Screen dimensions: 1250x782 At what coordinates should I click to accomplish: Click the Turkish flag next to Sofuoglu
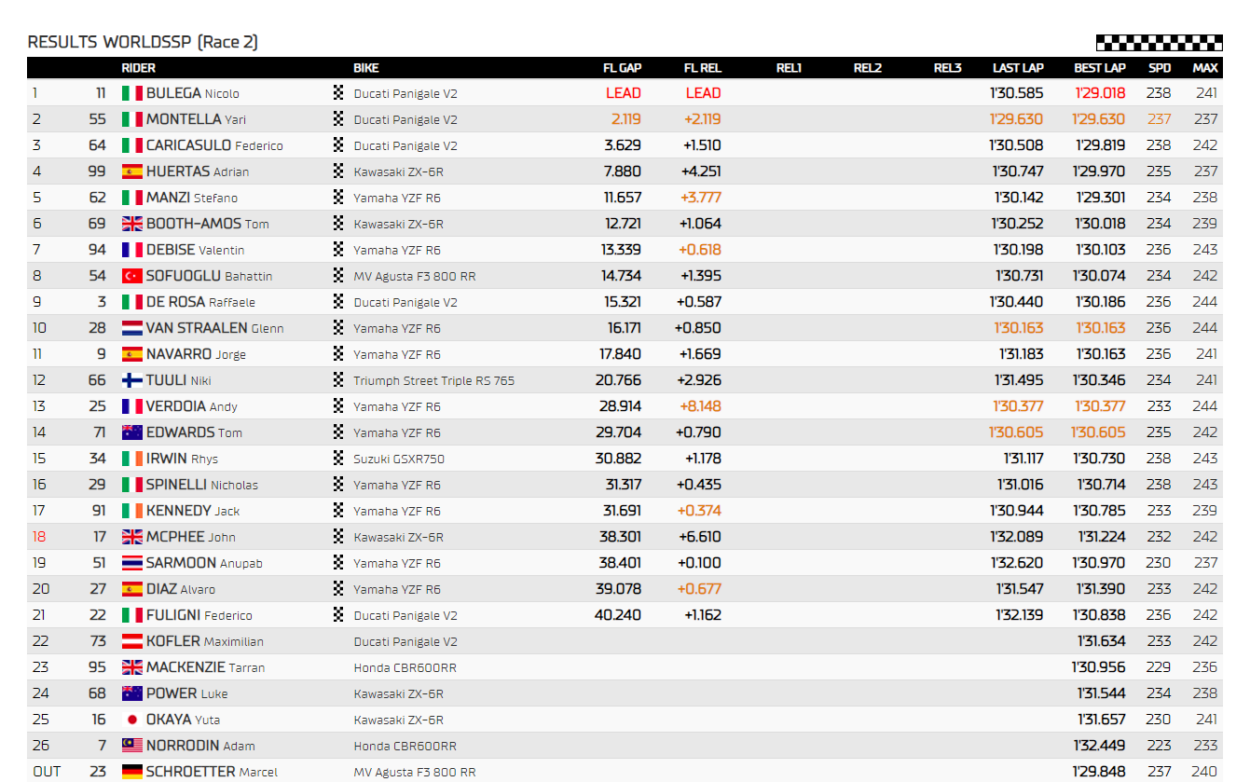click(x=132, y=276)
